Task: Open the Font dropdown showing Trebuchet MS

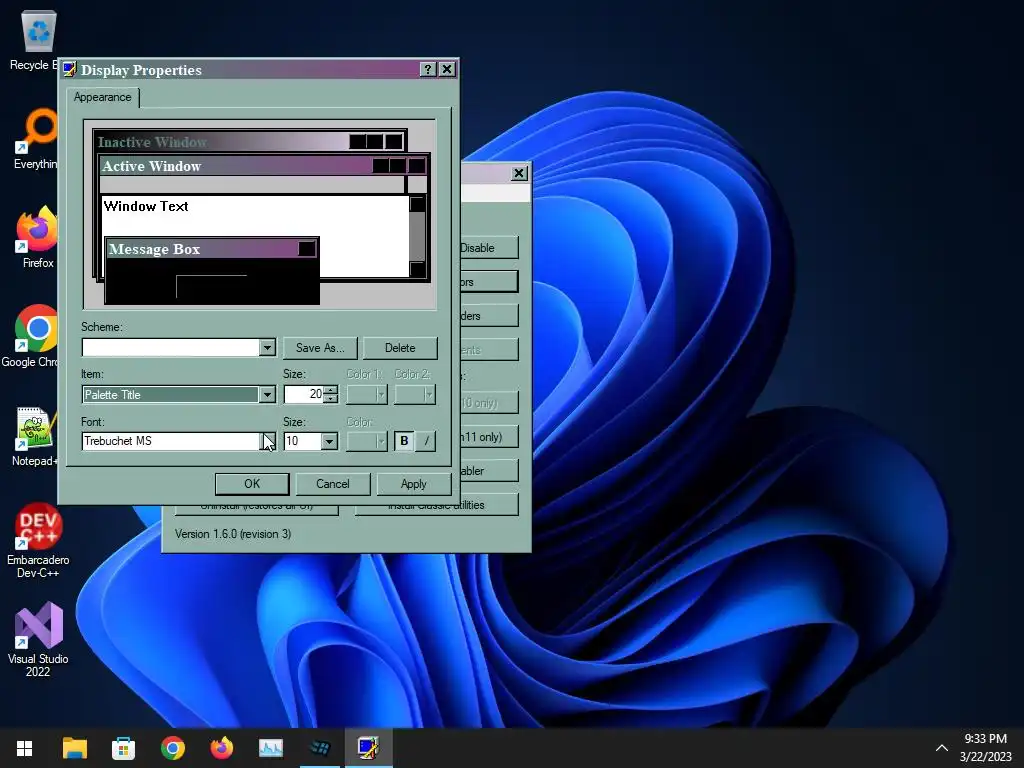Action: point(268,441)
